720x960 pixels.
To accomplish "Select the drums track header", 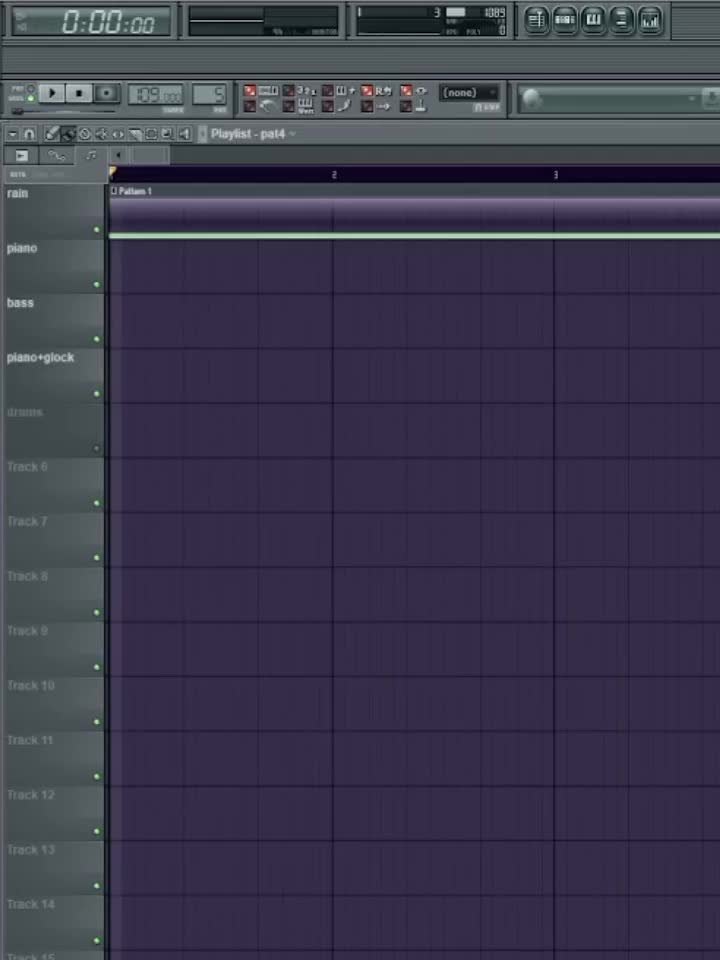I will [x=54, y=430].
